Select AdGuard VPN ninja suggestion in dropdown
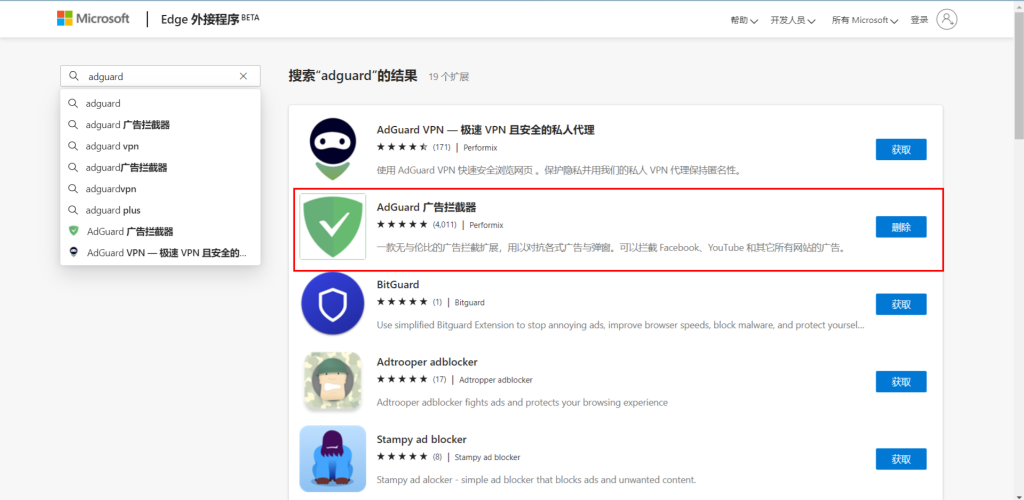 (x=74, y=253)
